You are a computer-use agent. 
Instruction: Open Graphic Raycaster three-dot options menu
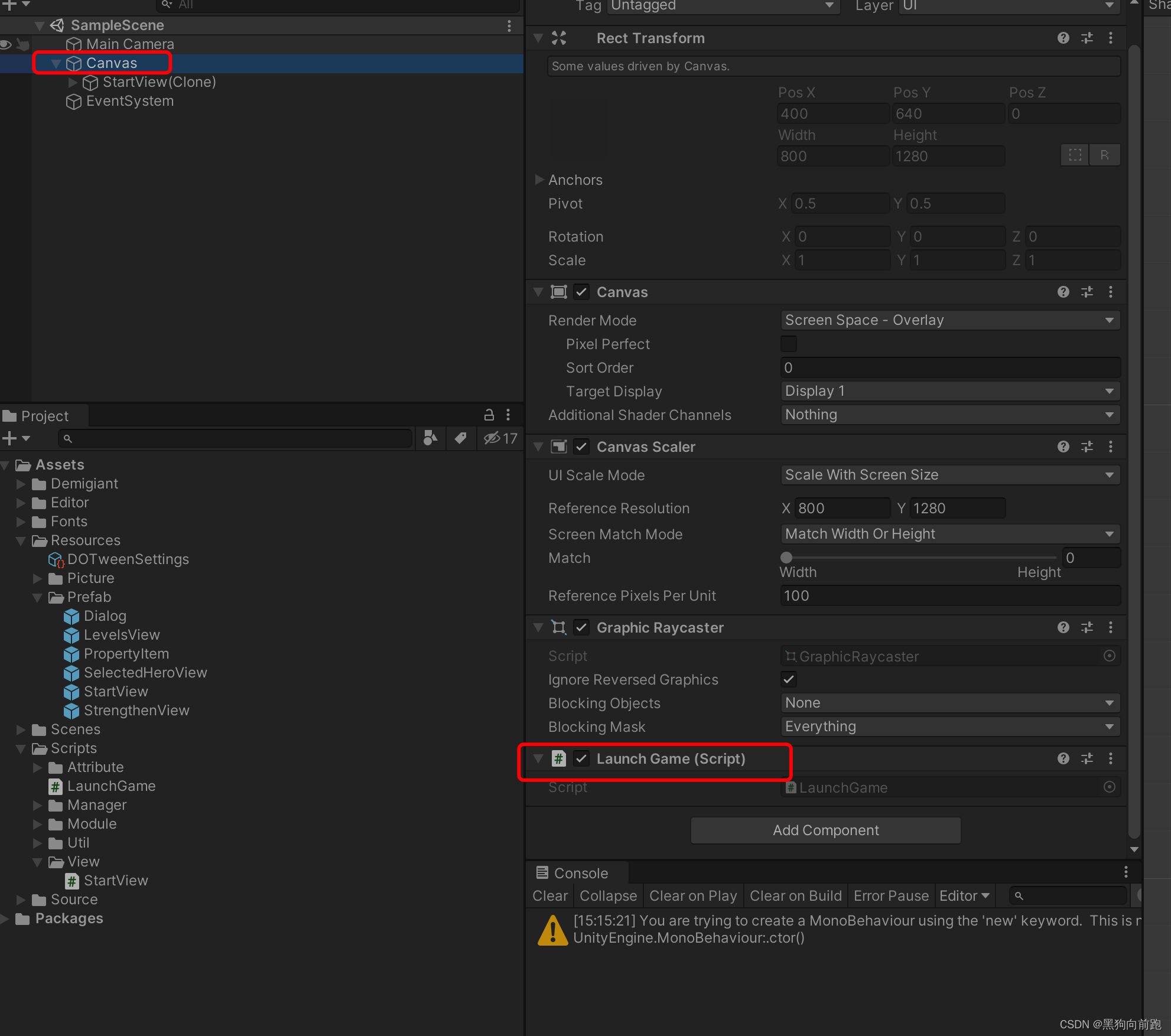pos(1110,628)
